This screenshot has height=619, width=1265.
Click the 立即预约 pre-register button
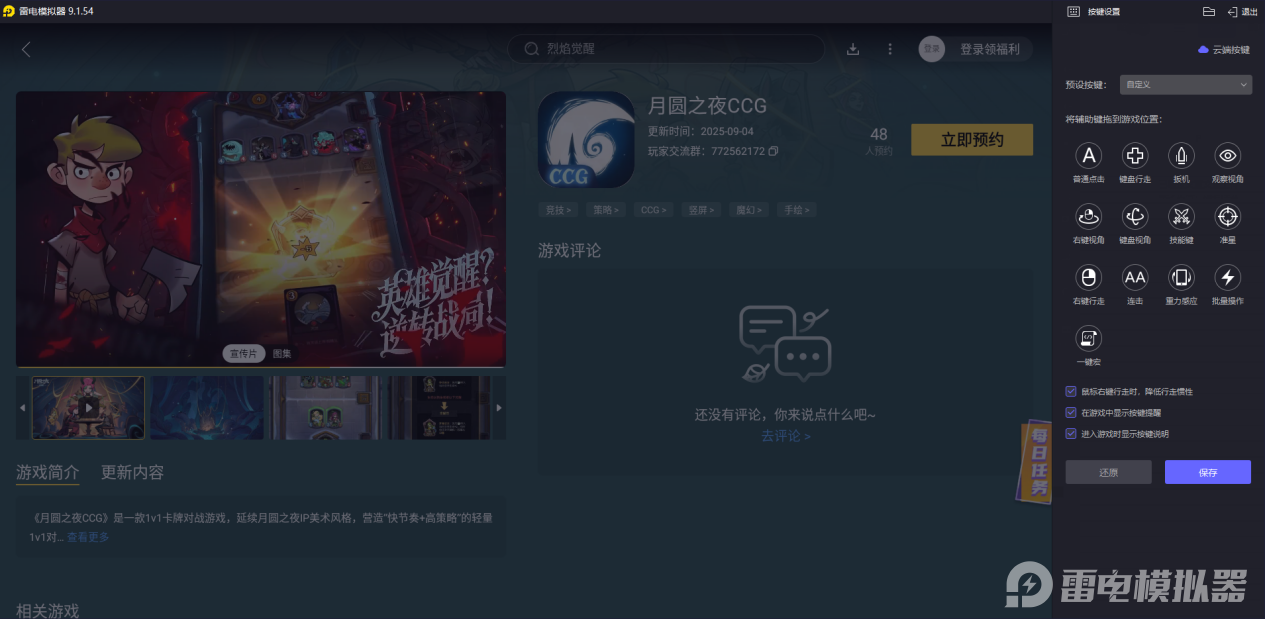coord(971,140)
